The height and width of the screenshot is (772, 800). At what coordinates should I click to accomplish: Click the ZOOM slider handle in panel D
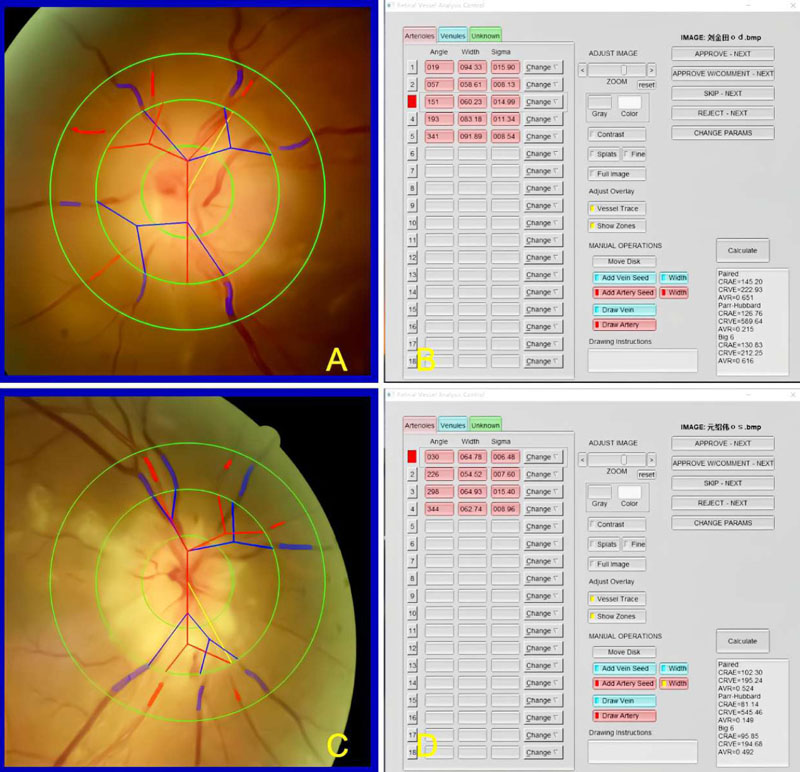coord(623,460)
